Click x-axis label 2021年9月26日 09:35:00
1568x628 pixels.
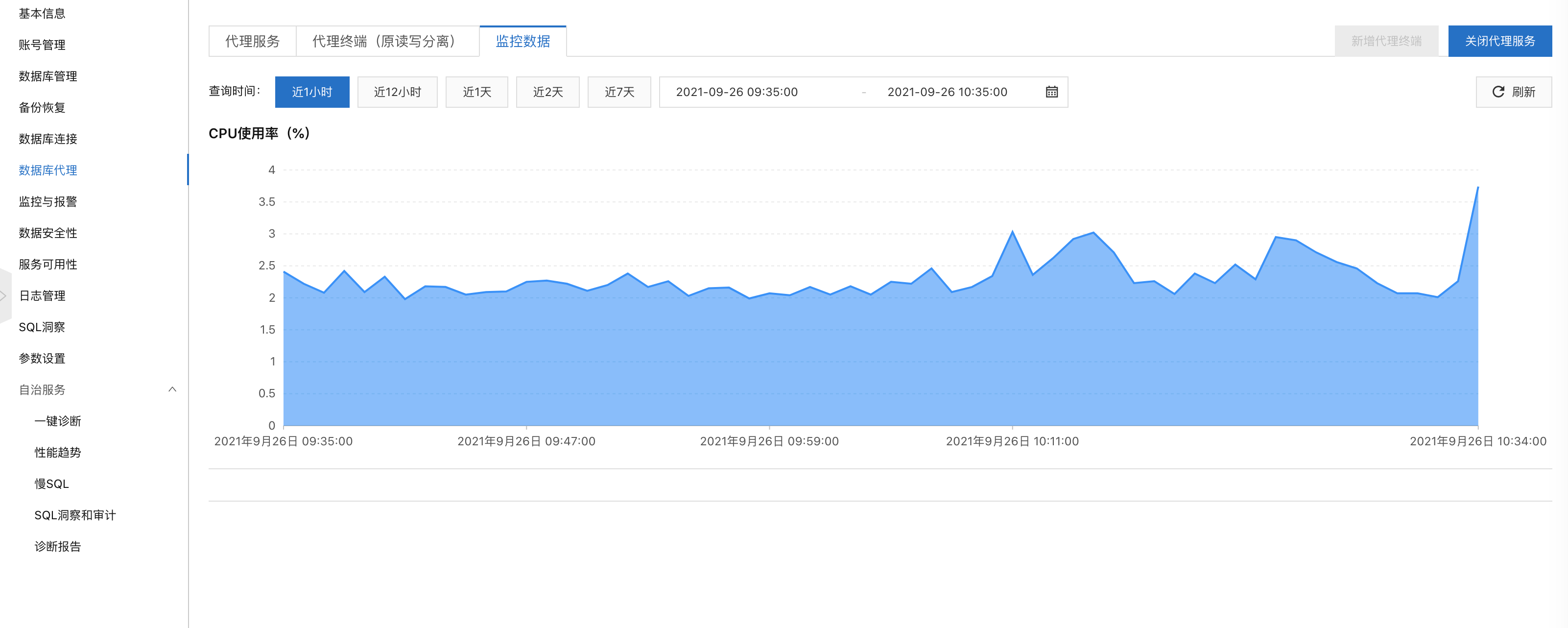pos(284,442)
